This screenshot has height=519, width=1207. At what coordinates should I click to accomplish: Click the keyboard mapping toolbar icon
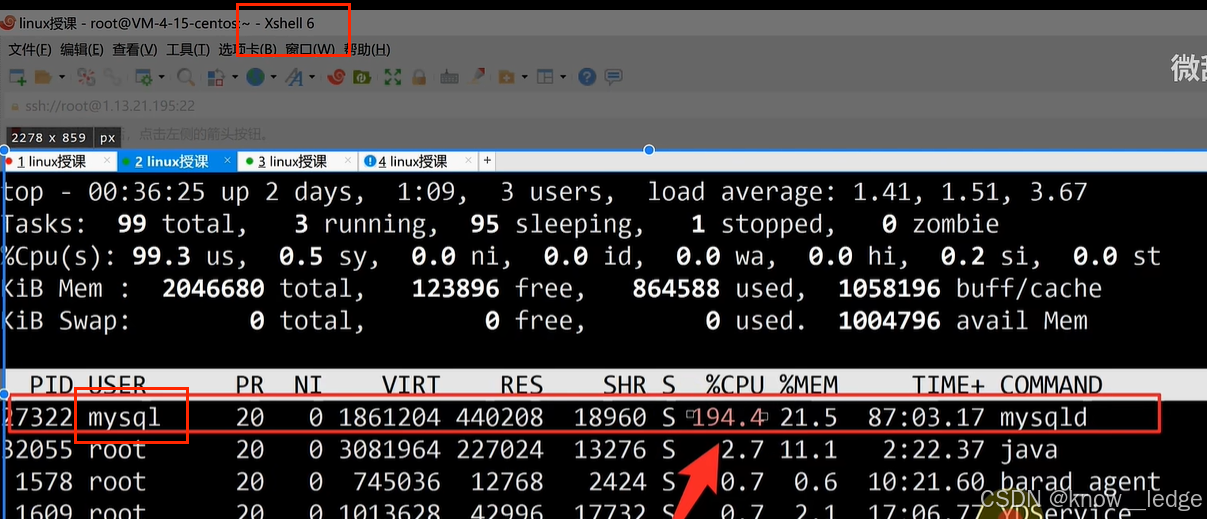click(x=449, y=78)
